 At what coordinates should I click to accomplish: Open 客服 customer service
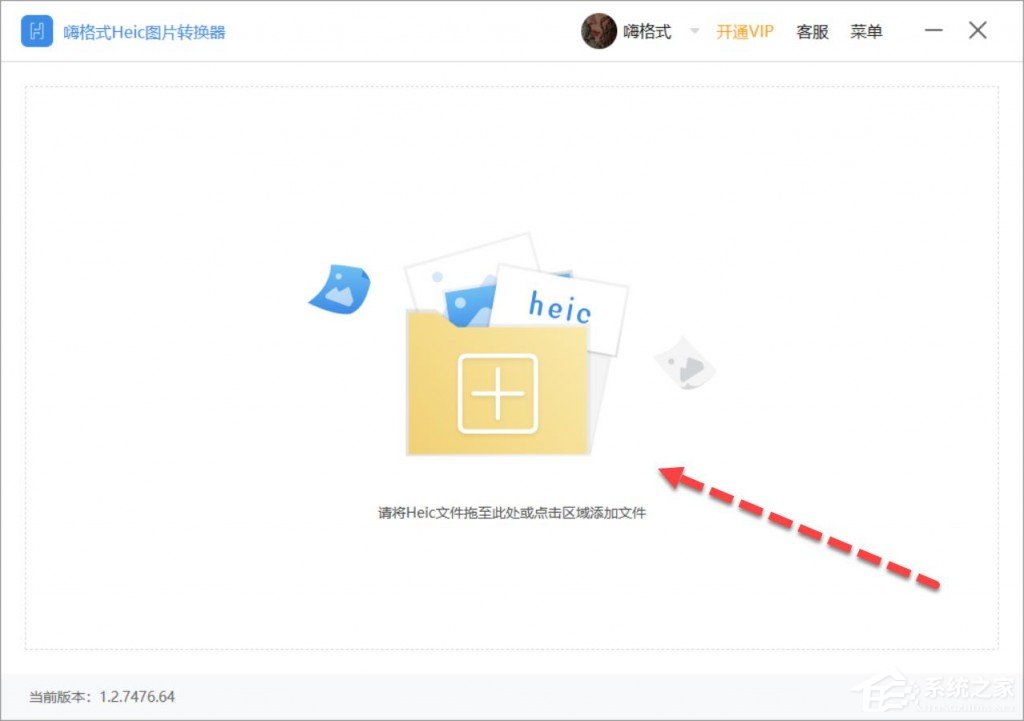click(811, 31)
